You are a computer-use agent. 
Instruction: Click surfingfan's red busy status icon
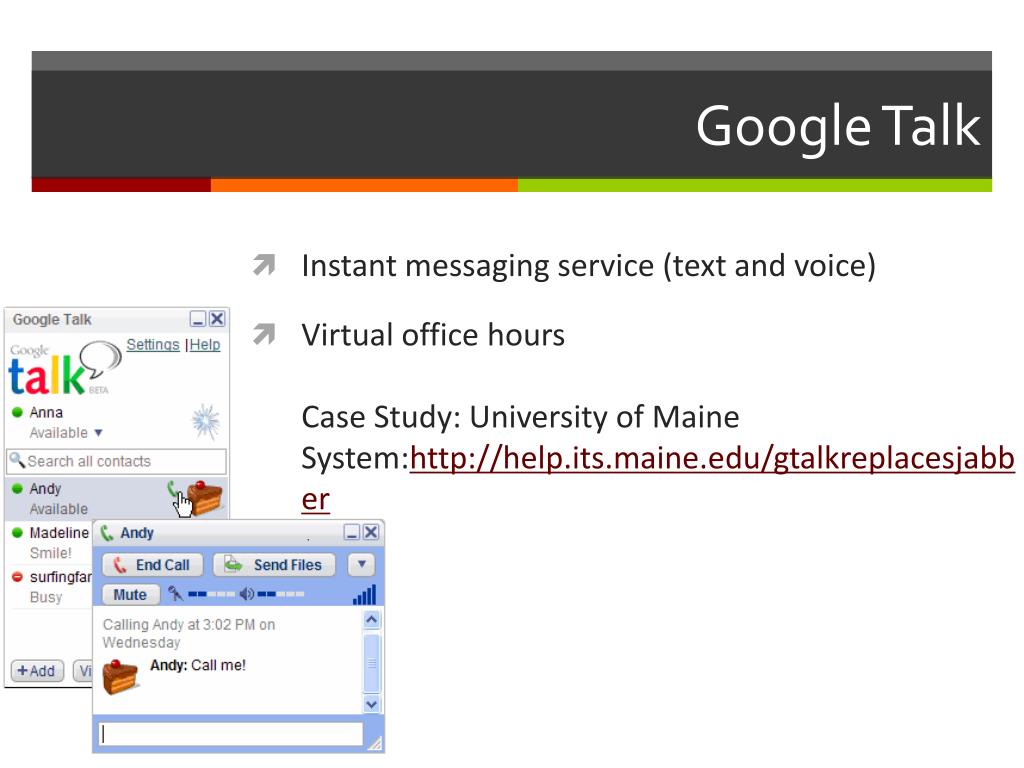pyautogui.click(x=18, y=577)
